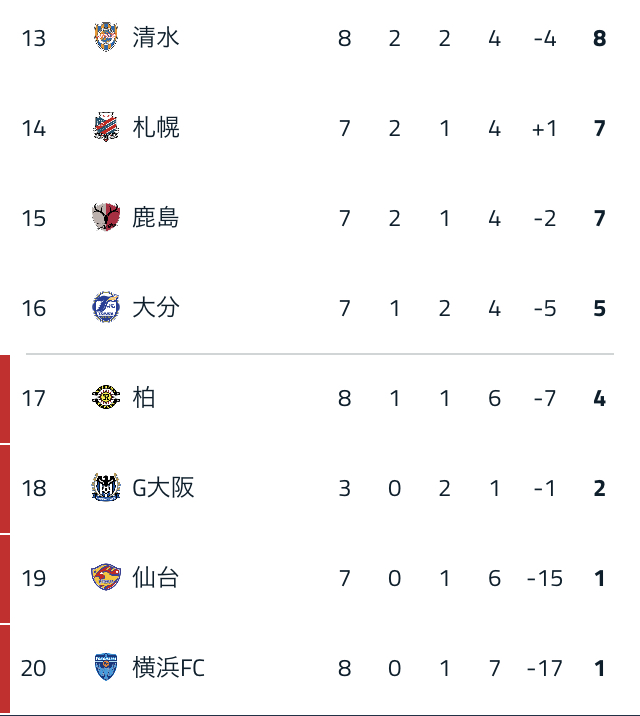
Task: Open the 横浜FC team name link
Action: [169, 667]
